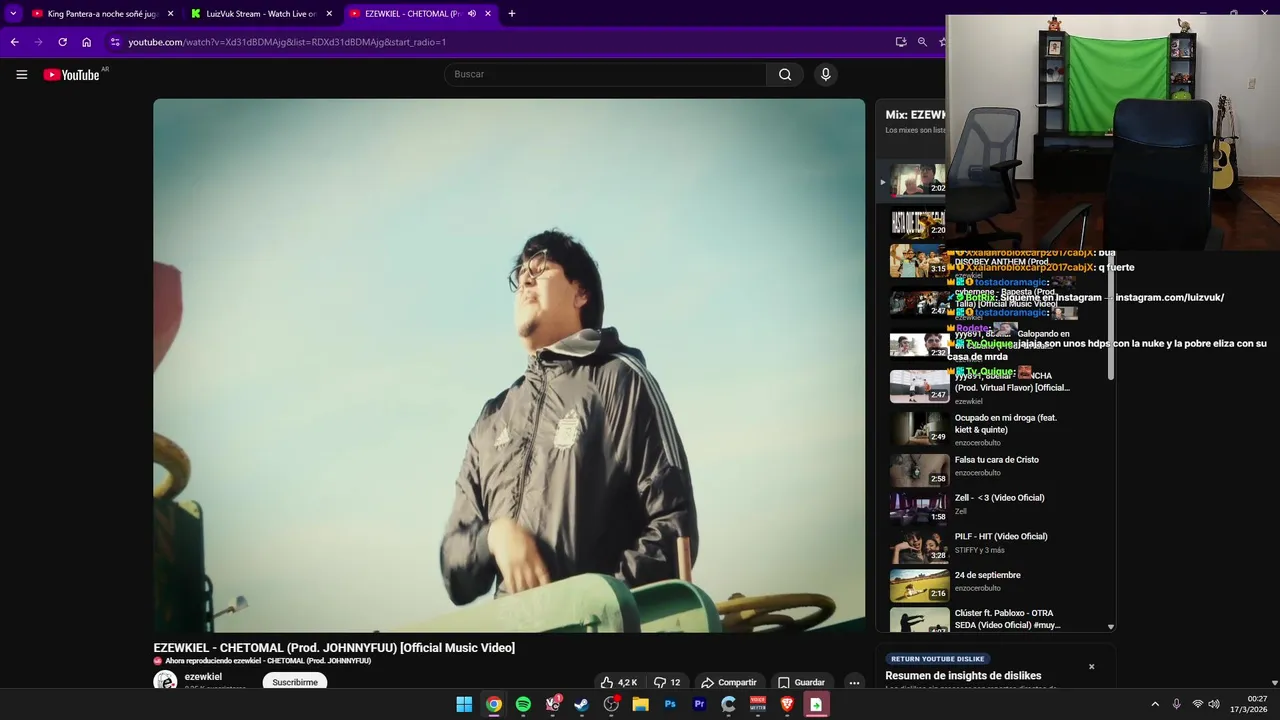Open the zoom magnifier in address bar

[x=922, y=42]
